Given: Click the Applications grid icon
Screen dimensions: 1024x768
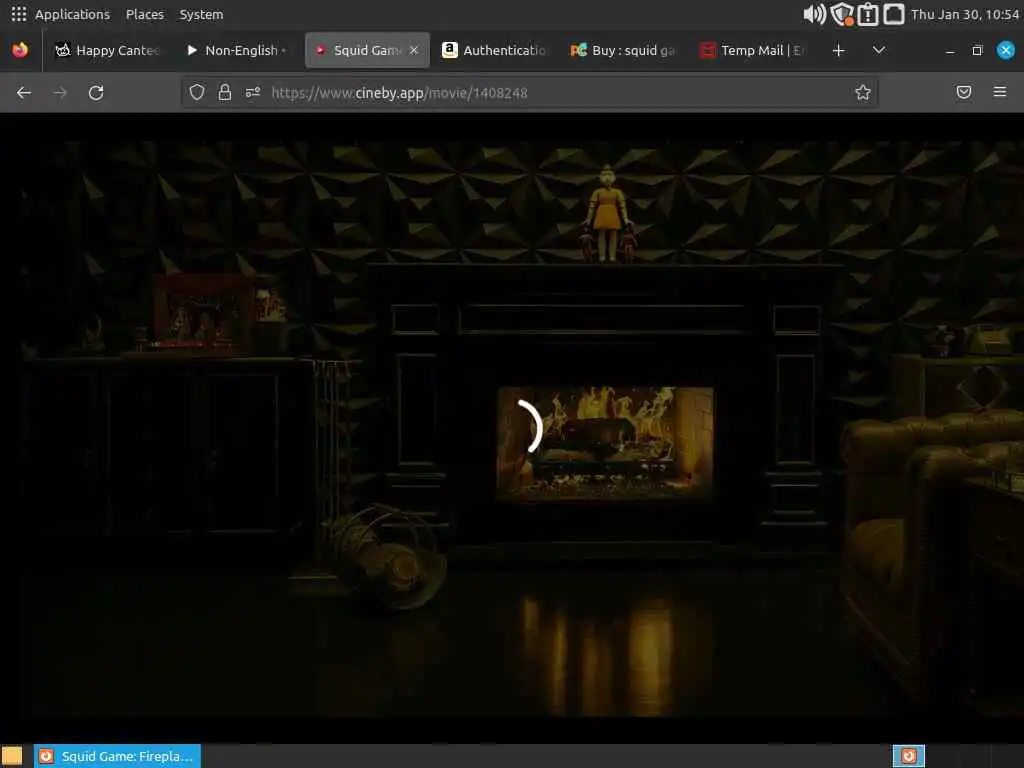Looking at the screenshot, I should pyautogui.click(x=19, y=14).
